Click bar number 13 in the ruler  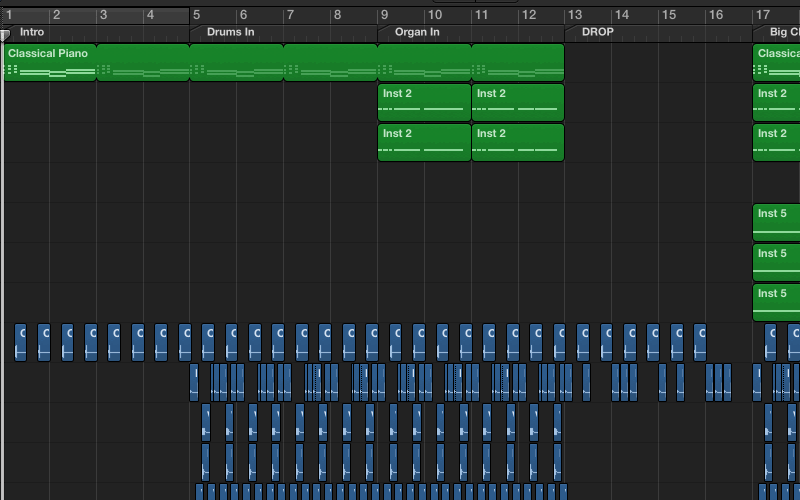click(575, 15)
